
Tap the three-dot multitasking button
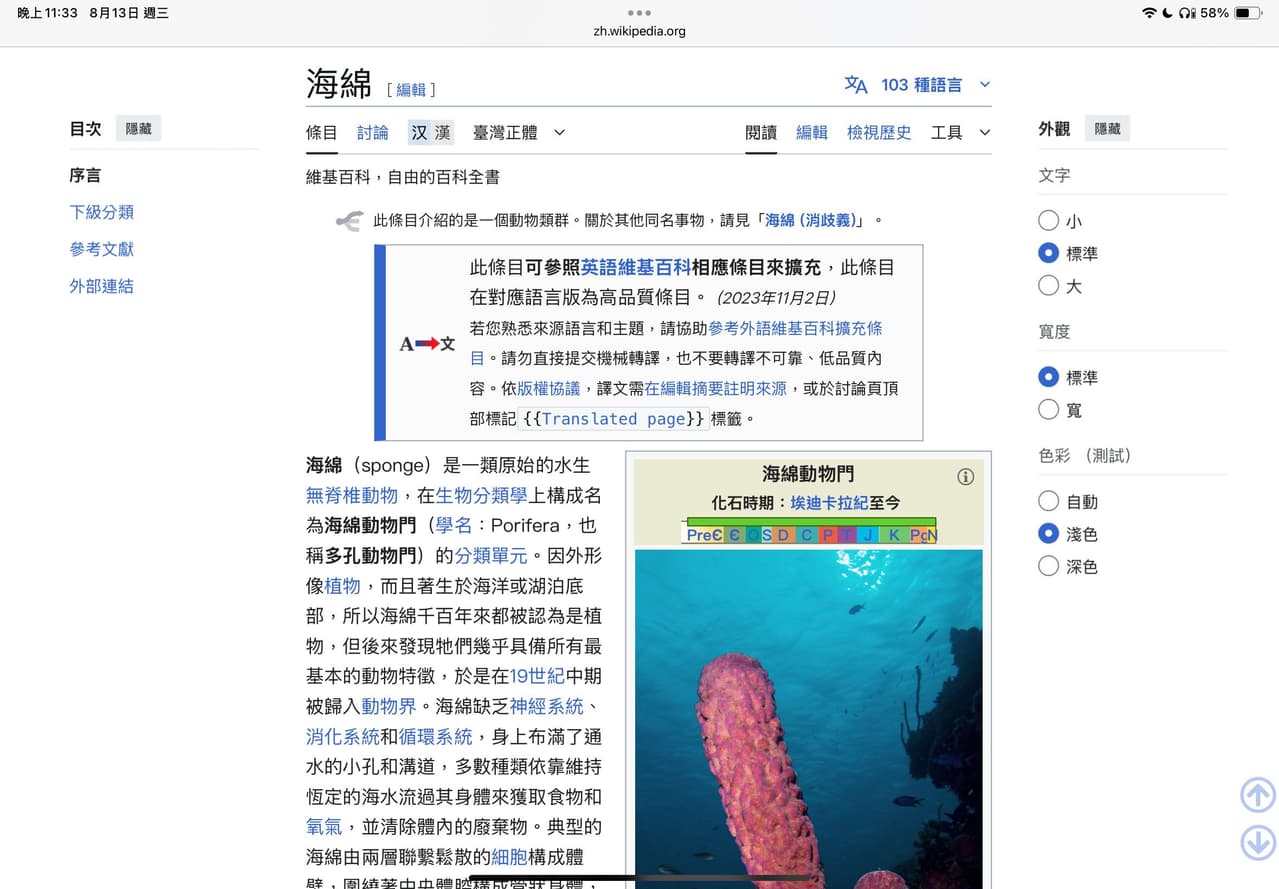(x=639, y=13)
